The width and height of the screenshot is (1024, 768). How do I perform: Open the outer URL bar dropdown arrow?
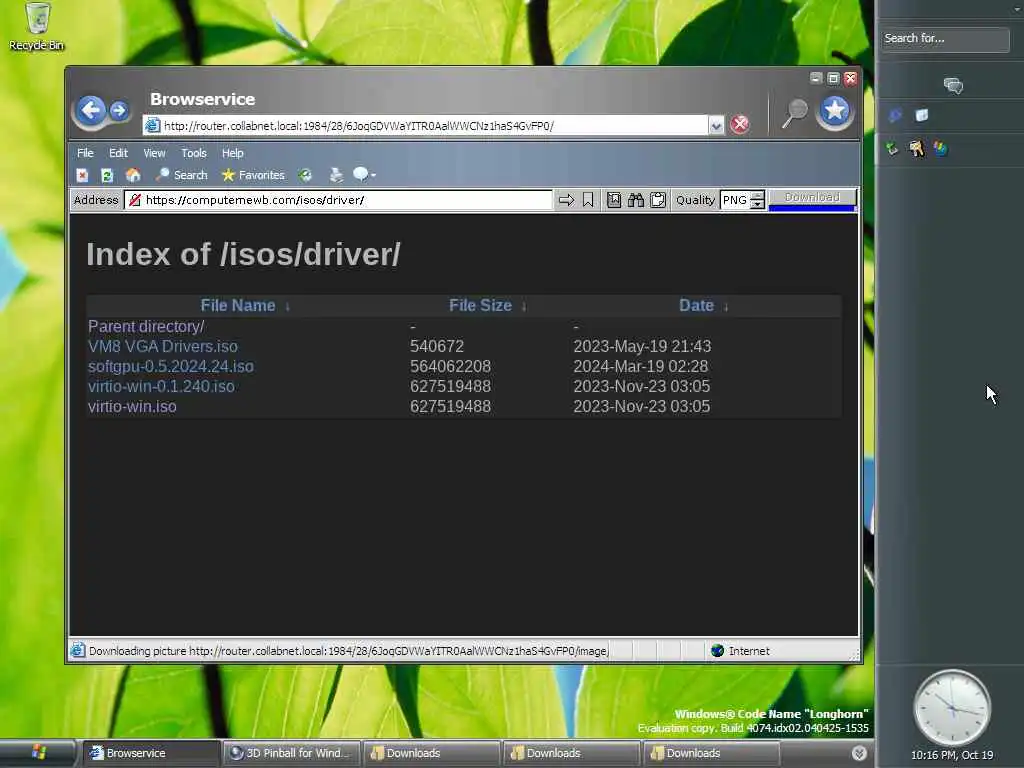716,125
